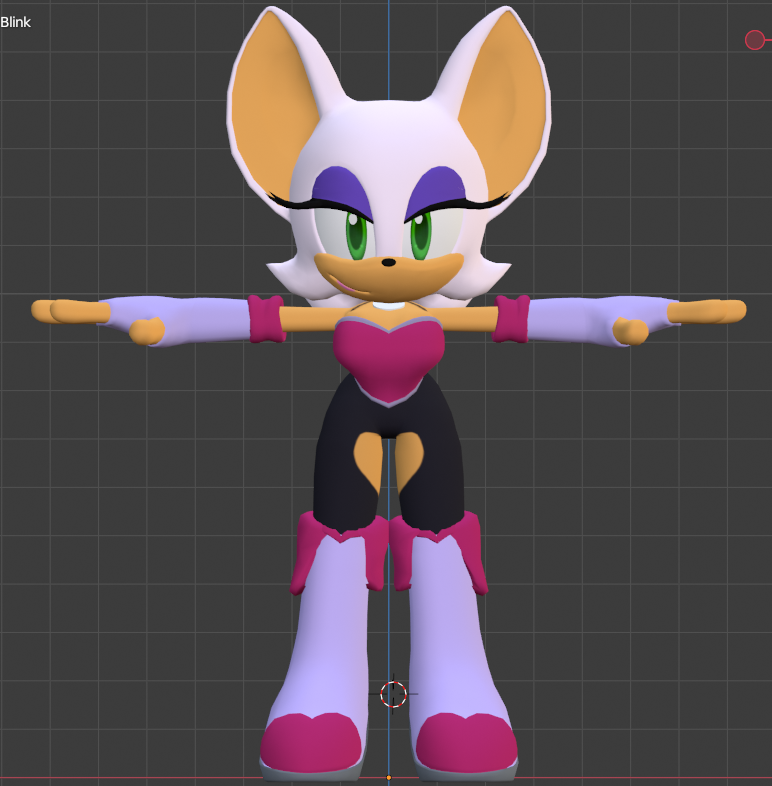
Task: Click the red X-axis navigation gizmo circle
Action: 754,40
